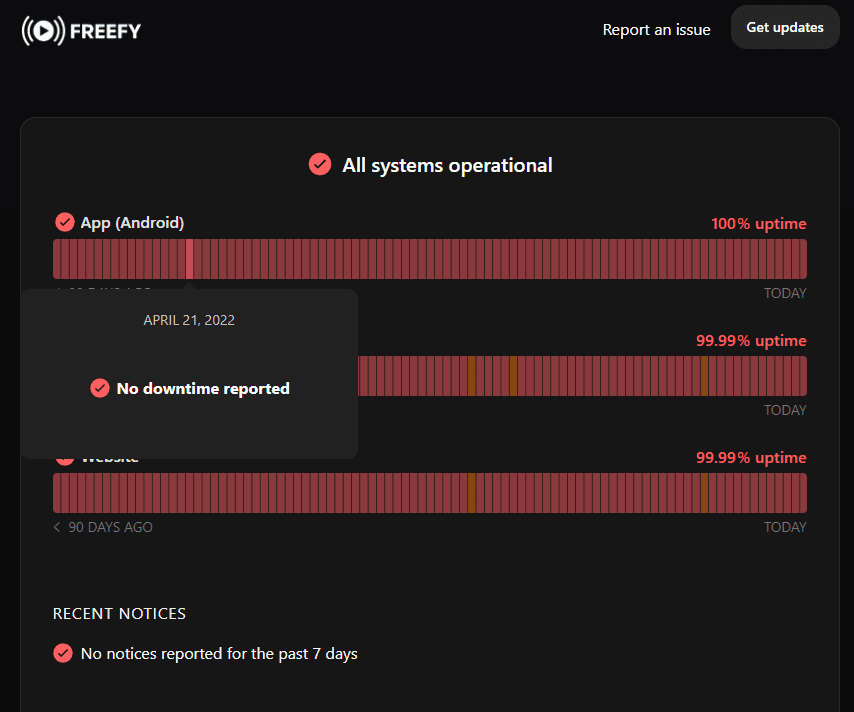Click the first orange incident bar in Website uptime row
Image resolution: width=854 pixels, height=712 pixels.
472,493
